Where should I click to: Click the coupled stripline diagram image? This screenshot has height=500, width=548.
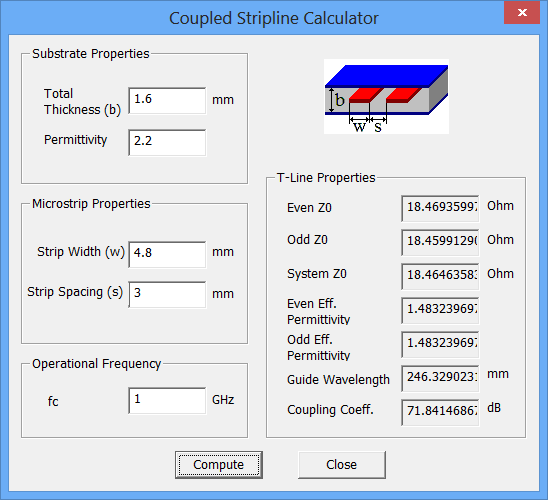click(x=386, y=96)
